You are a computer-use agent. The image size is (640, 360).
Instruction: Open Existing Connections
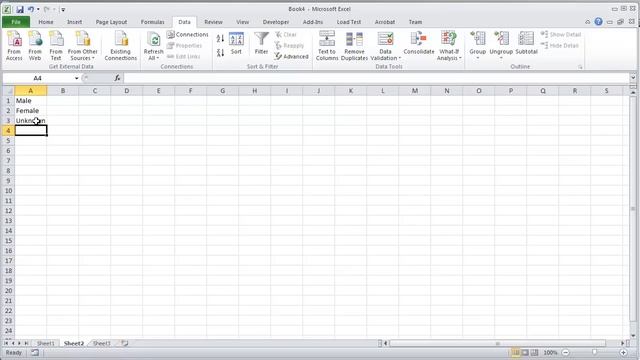[x=120, y=46]
